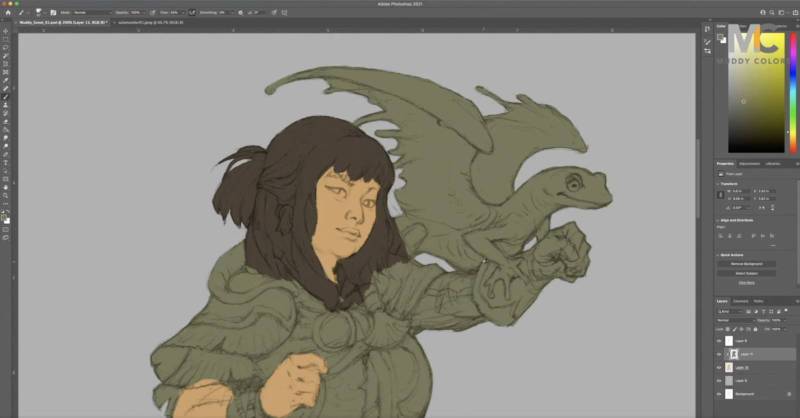Switch to the Libraries tab
This screenshot has width=800, height=418.
(x=772, y=164)
